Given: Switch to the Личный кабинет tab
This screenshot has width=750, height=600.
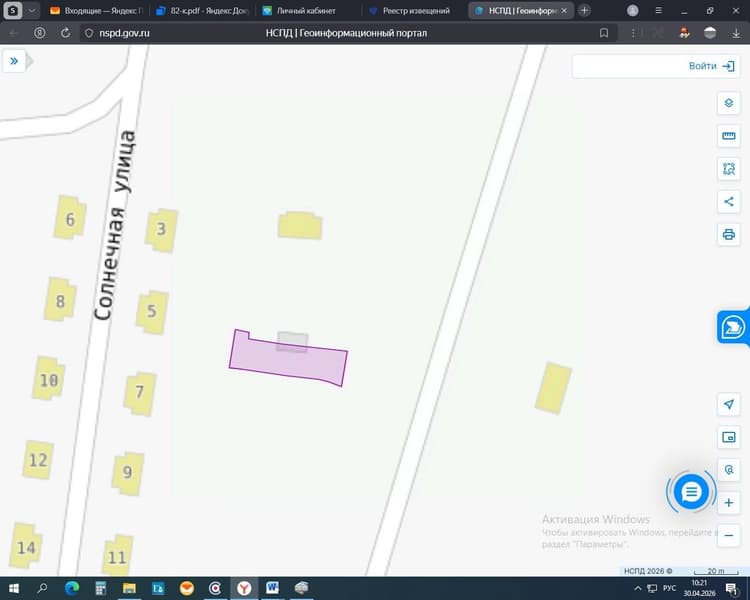Looking at the screenshot, I should (x=306, y=11).
